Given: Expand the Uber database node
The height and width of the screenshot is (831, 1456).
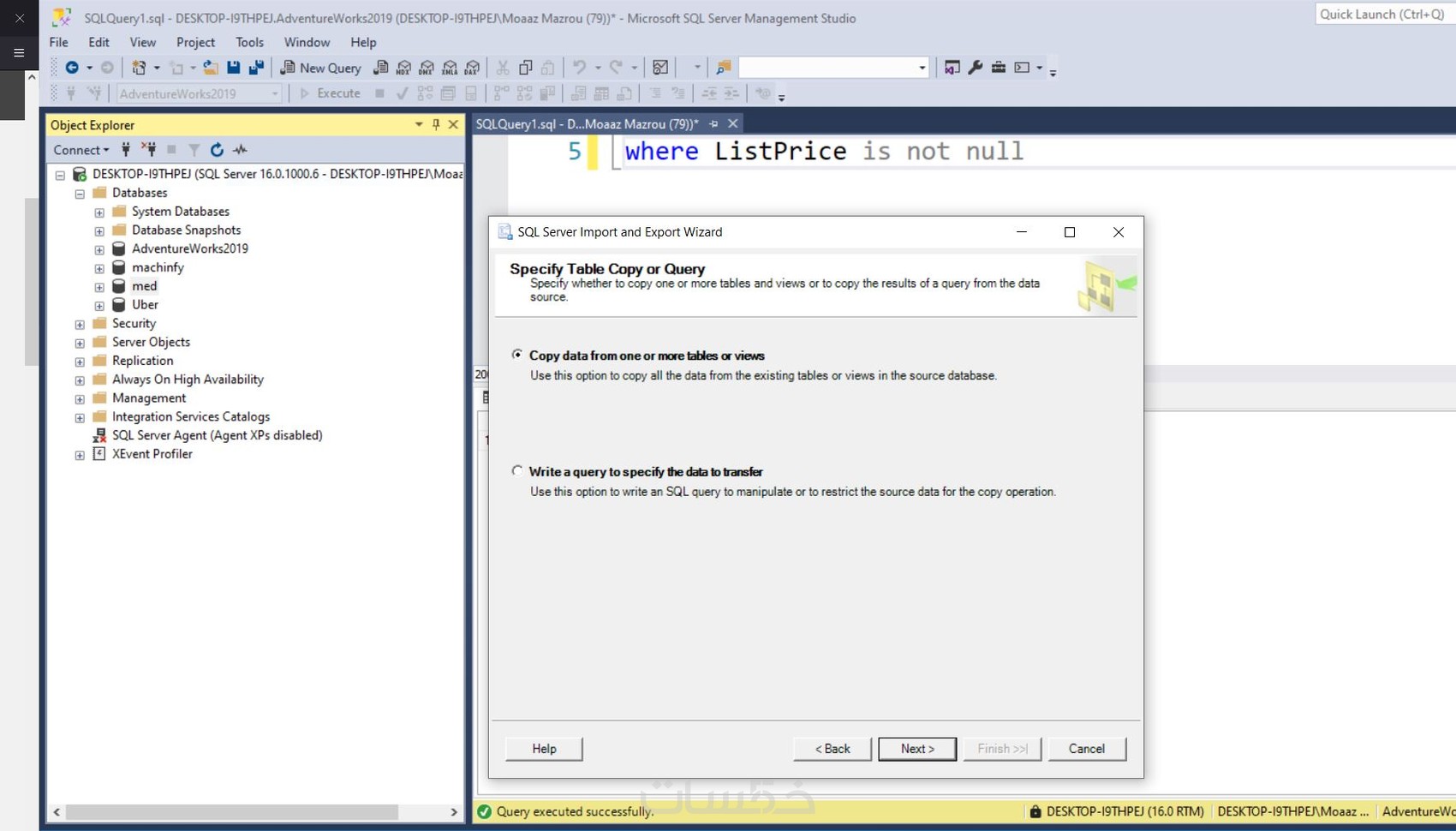Looking at the screenshot, I should (99, 306).
